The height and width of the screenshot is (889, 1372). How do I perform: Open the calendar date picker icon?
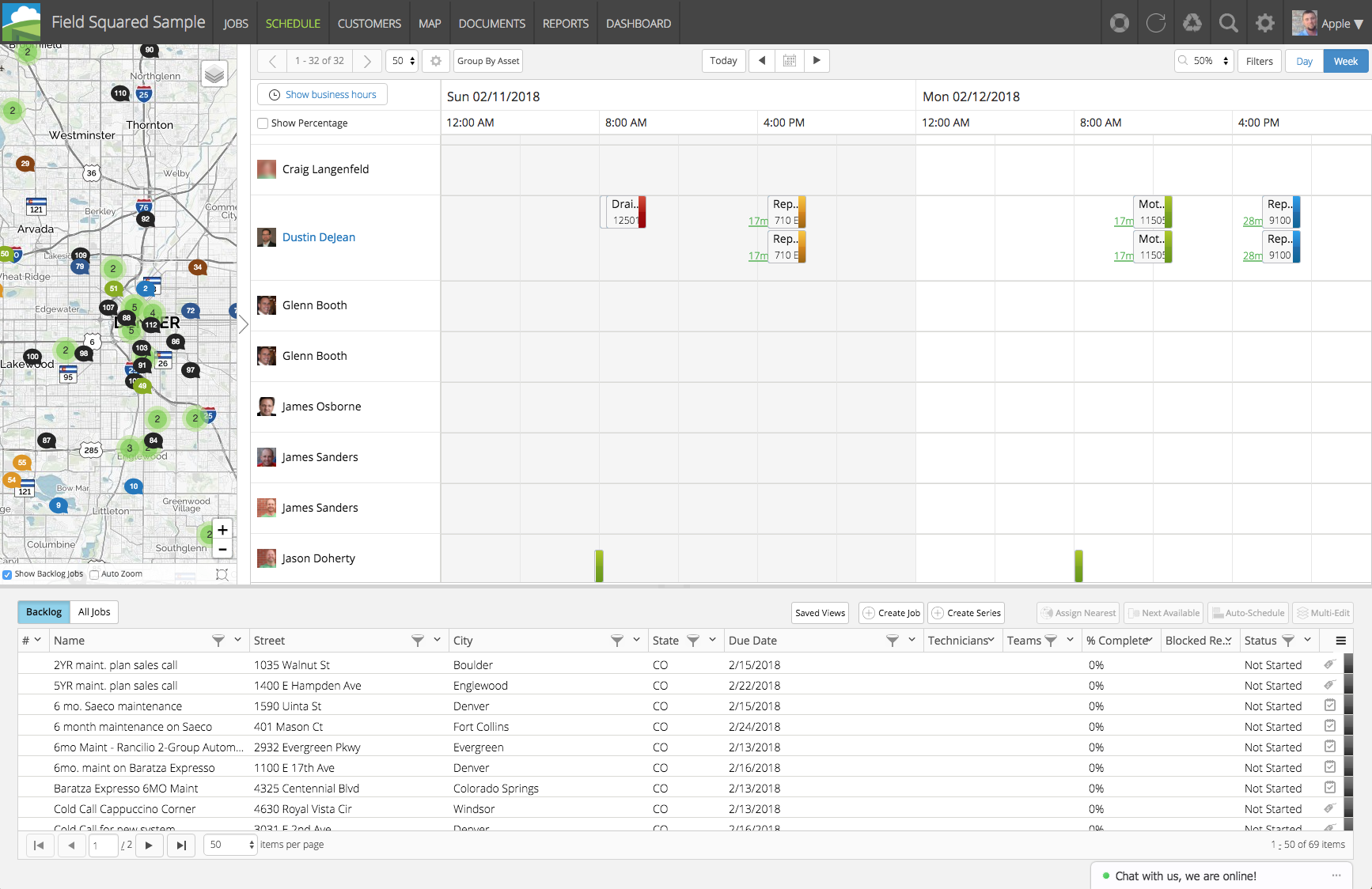[790, 61]
